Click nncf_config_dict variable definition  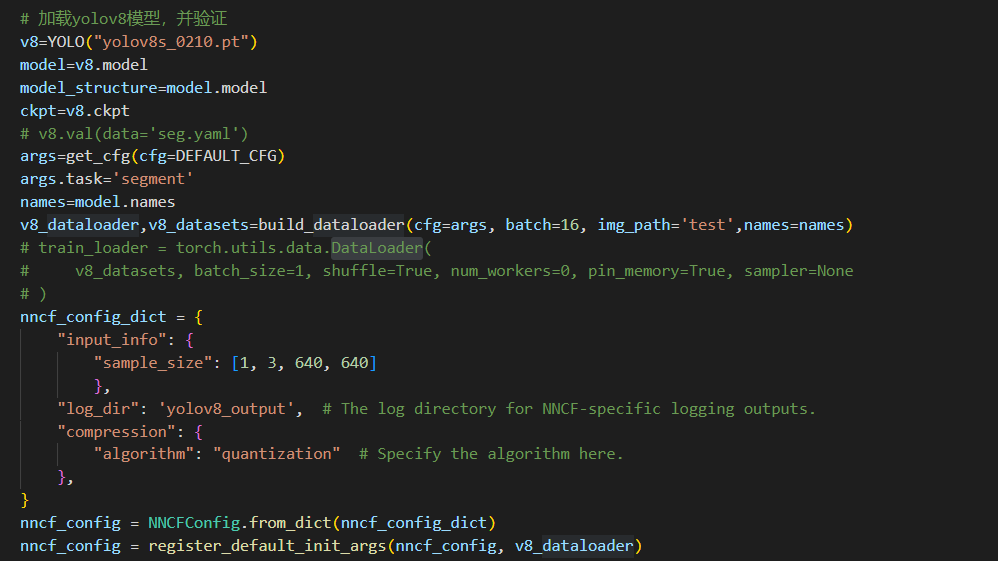point(93,316)
